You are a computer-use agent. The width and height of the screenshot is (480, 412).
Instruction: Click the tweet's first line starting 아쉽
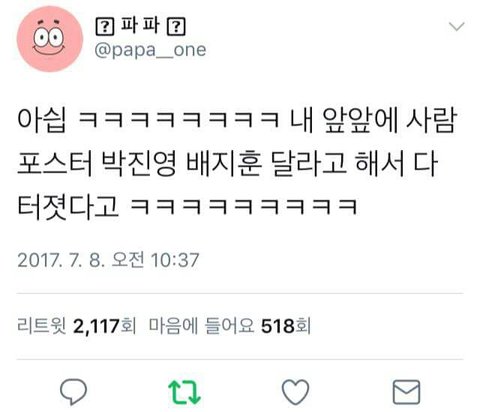coord(237,121)
